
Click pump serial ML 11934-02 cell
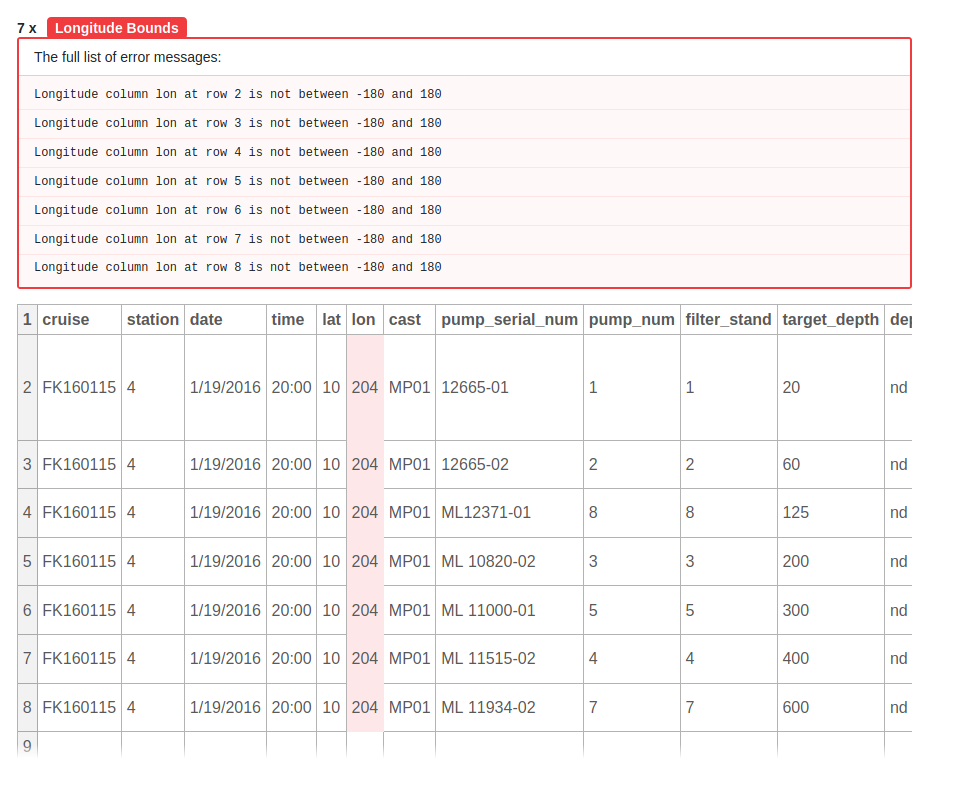(509, 707)
